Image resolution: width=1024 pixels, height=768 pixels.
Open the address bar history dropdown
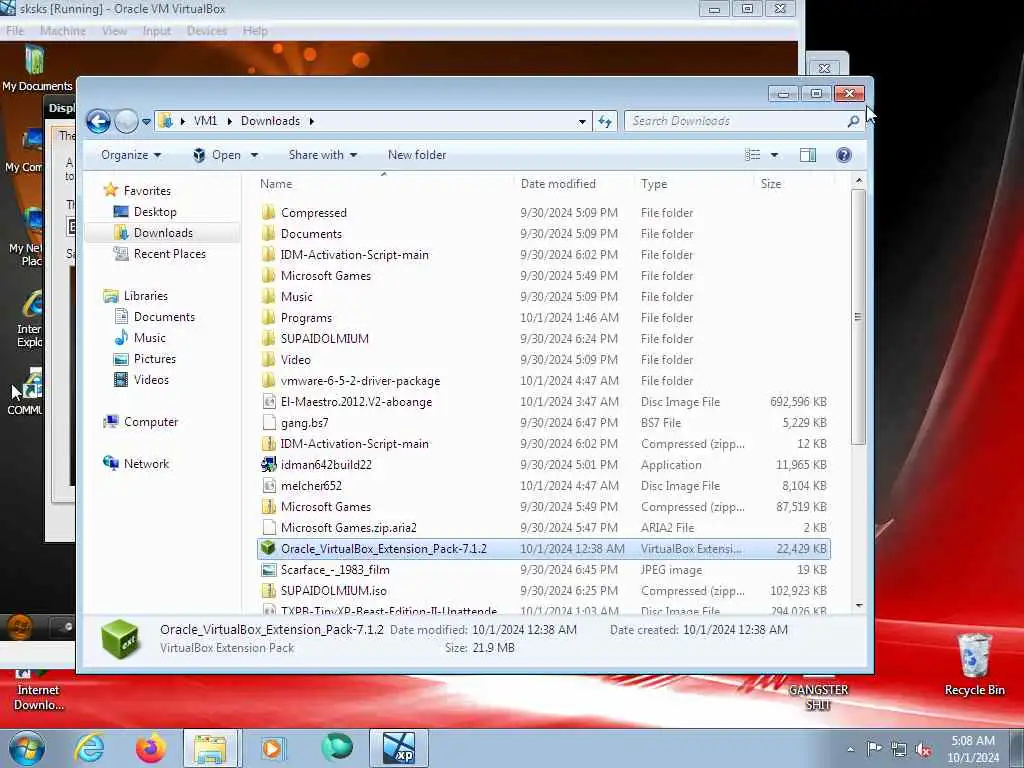[582, 121]
